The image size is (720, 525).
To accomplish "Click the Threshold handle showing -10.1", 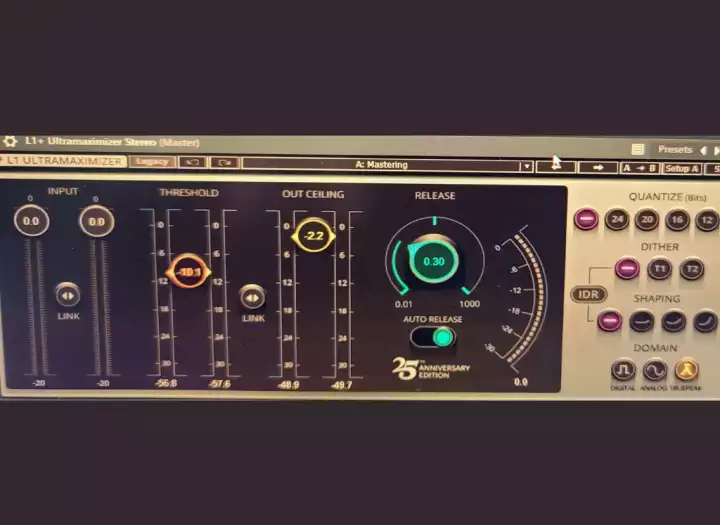I will point(188,271).
